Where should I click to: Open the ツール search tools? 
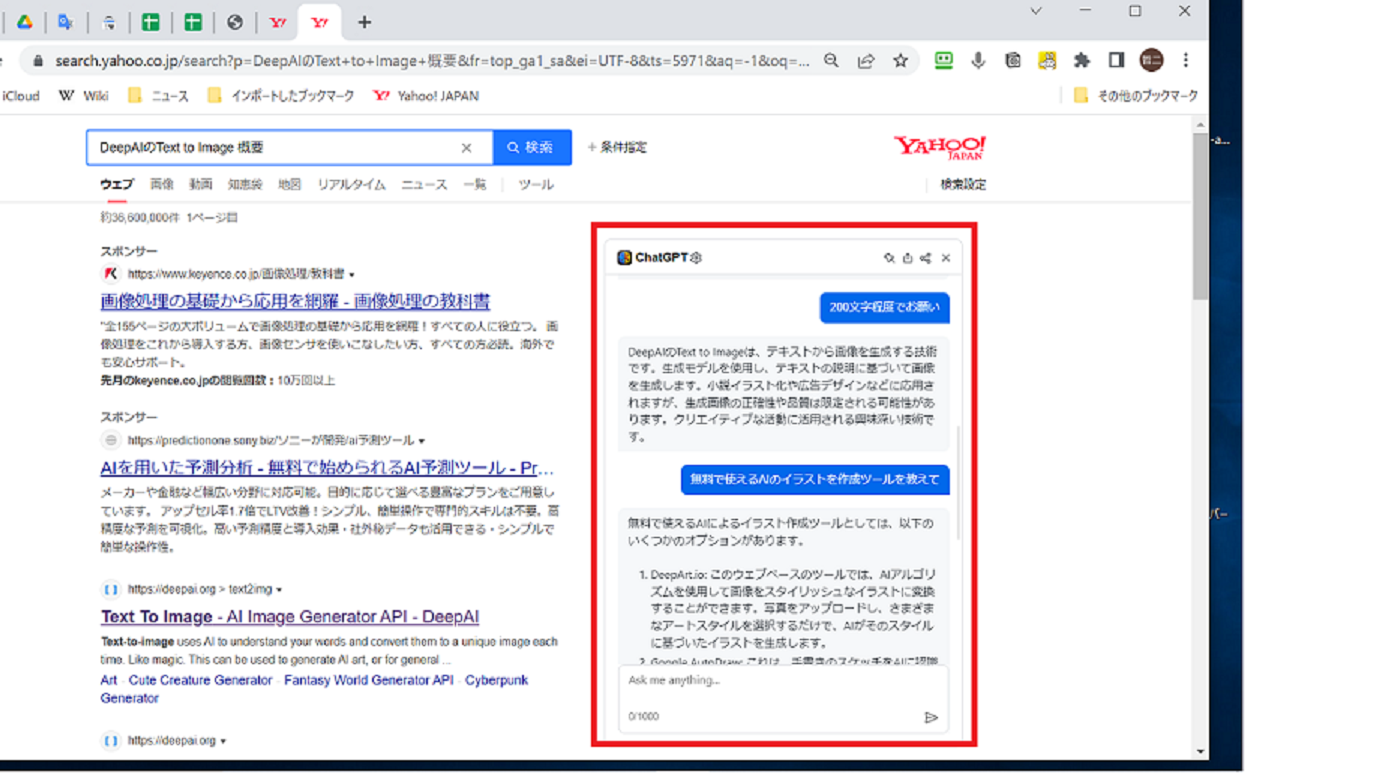coord(536,185)
